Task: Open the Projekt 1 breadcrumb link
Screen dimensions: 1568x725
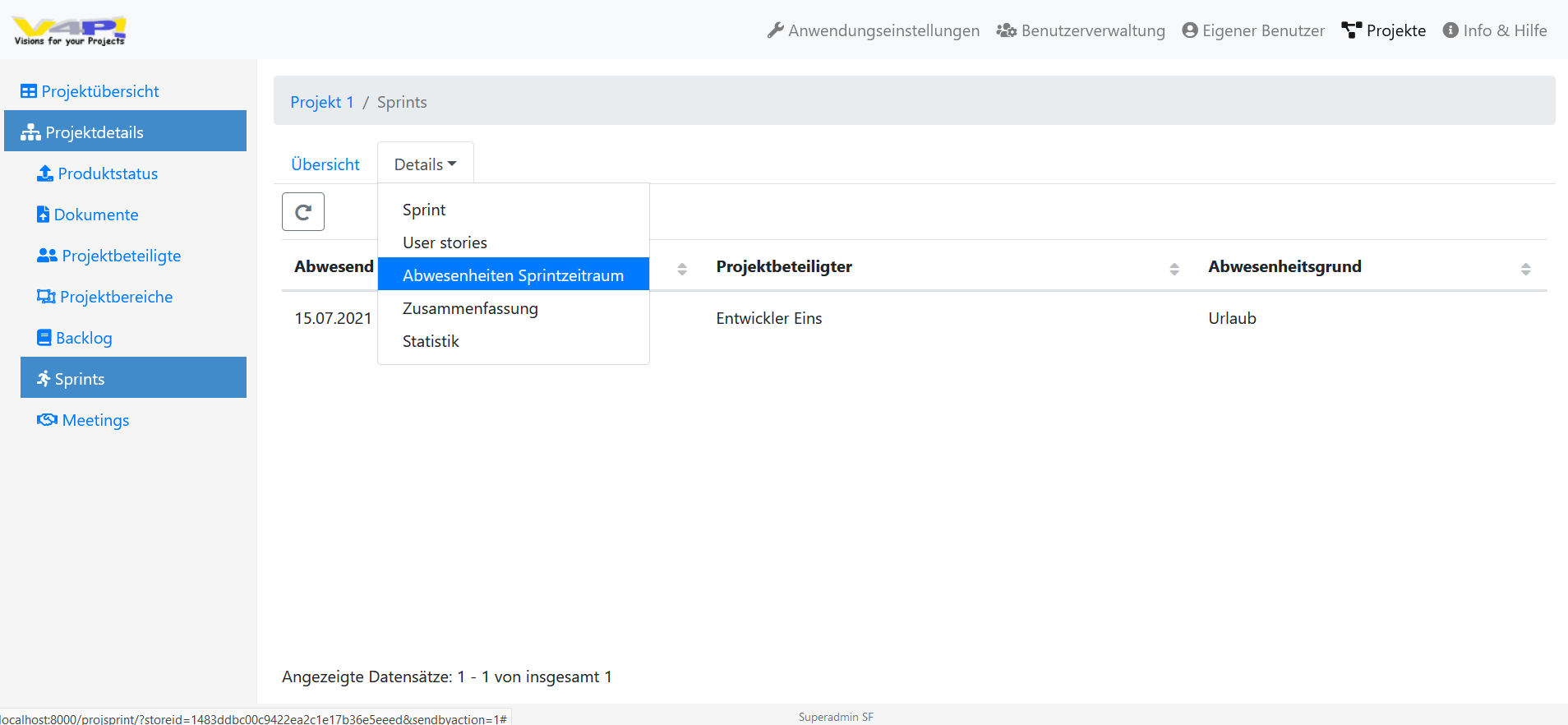Action: [x=322, y=102]
